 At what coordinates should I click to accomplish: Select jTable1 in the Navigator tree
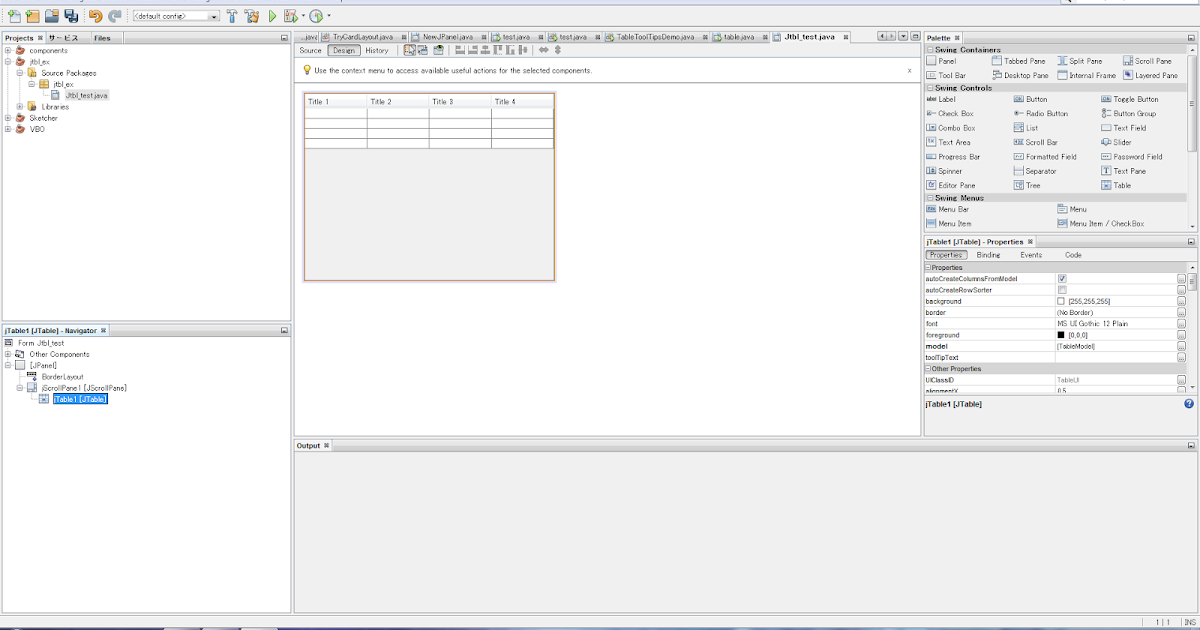[x=79, y=399]
